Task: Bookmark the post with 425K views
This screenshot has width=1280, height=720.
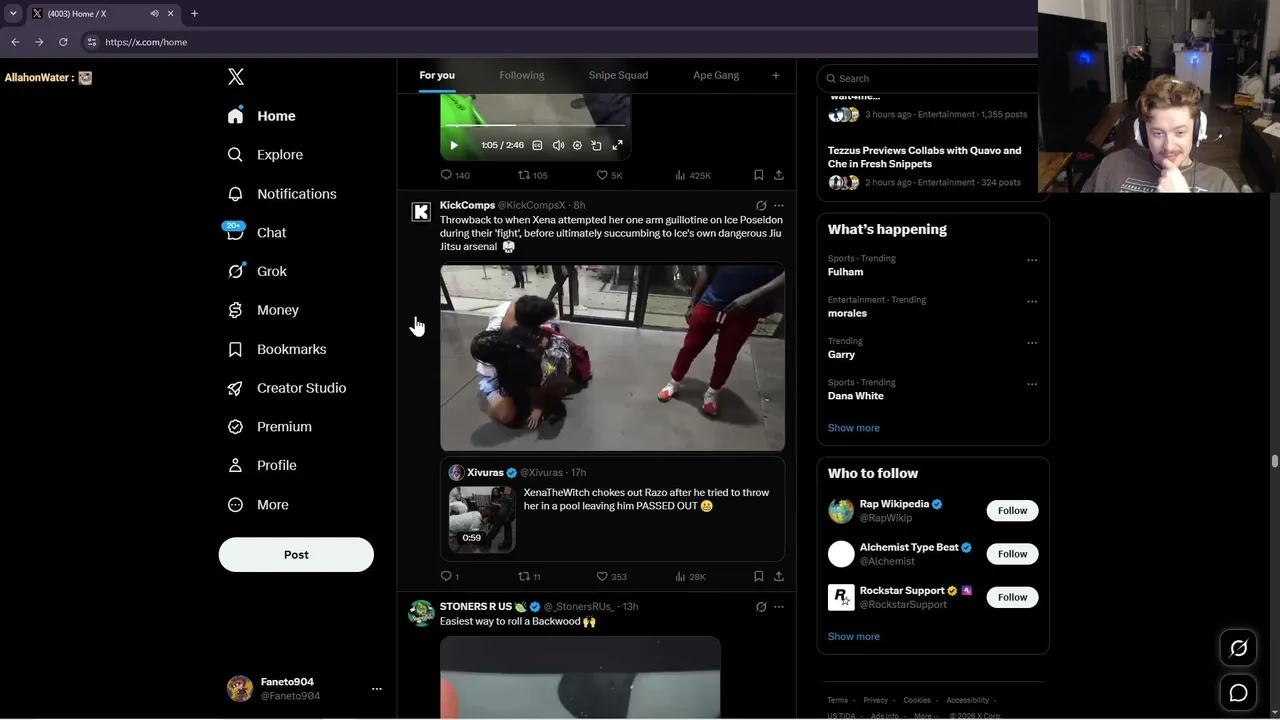Action: tap(759, 175)
